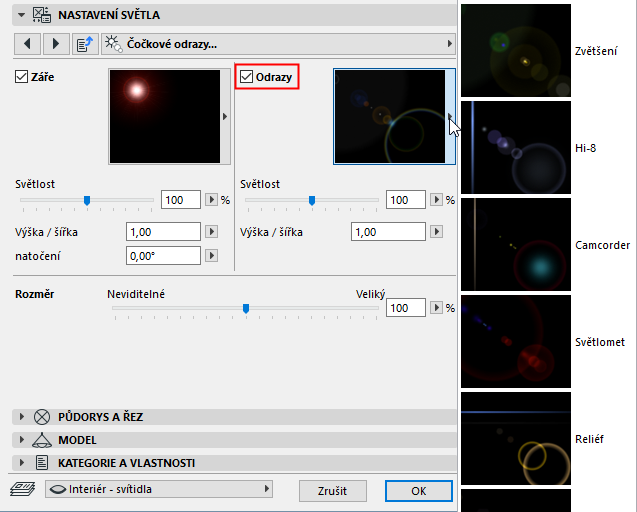The width and height of the screenshot is (637, 512).
Task: Open the Čočkové odrazy page dropdown
Action: [278, 43]
